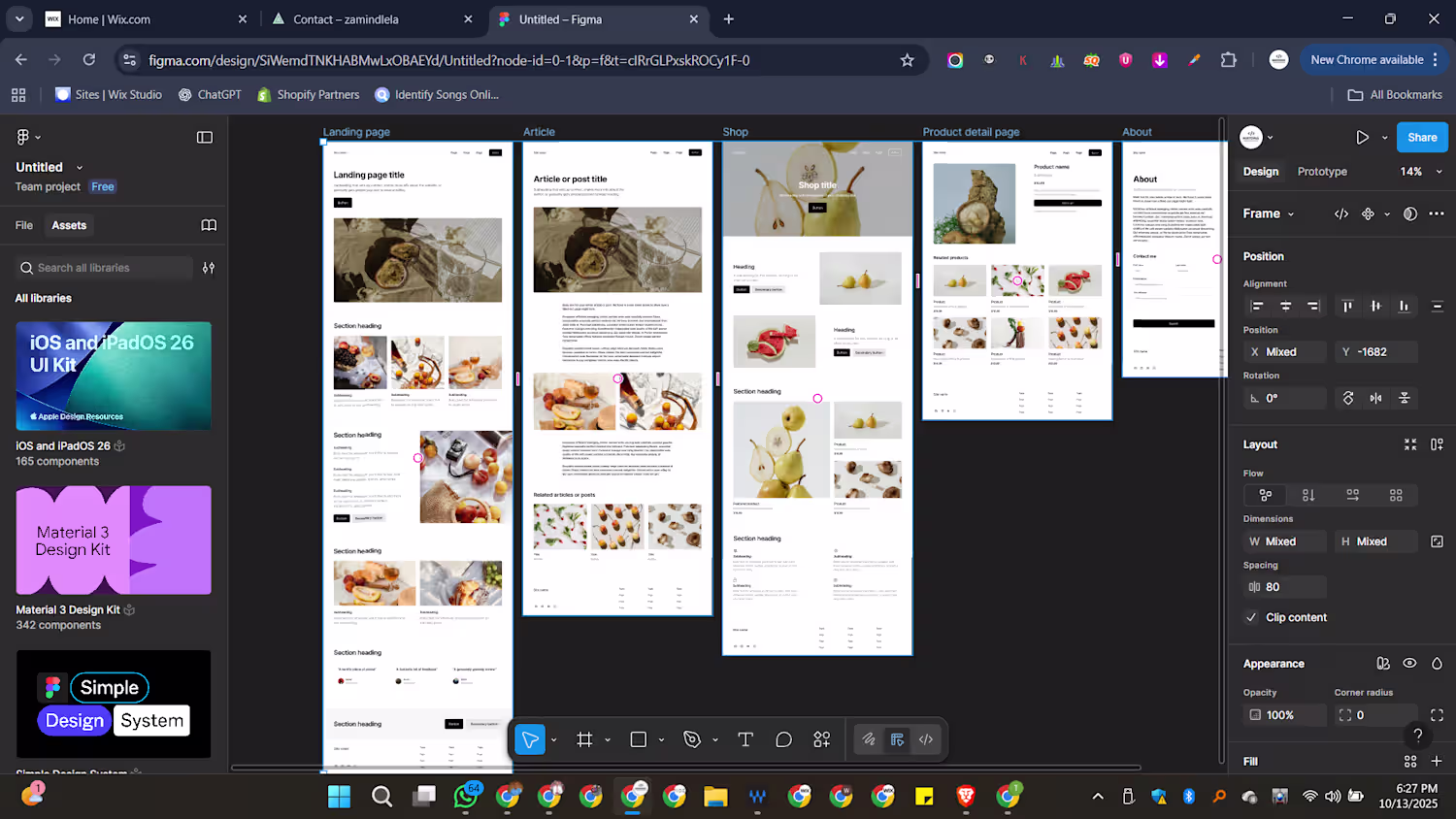The width and height of the screenshot is (1456, 819).
Task: Click the Search all libraries field
Action: pyautogui.click(x=104, y=268)
